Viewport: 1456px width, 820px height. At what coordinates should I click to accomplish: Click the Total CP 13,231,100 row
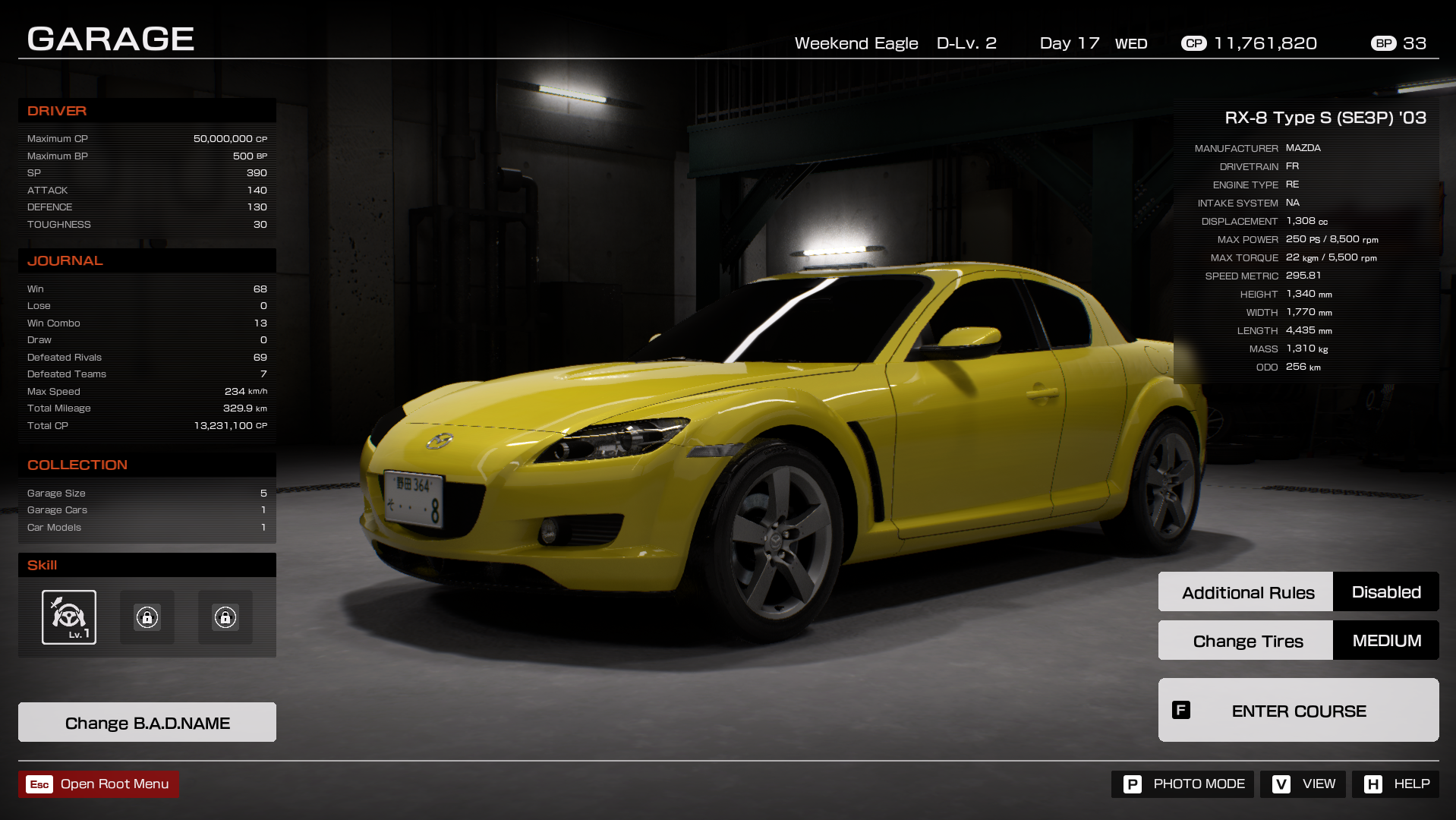pos(147,425)
